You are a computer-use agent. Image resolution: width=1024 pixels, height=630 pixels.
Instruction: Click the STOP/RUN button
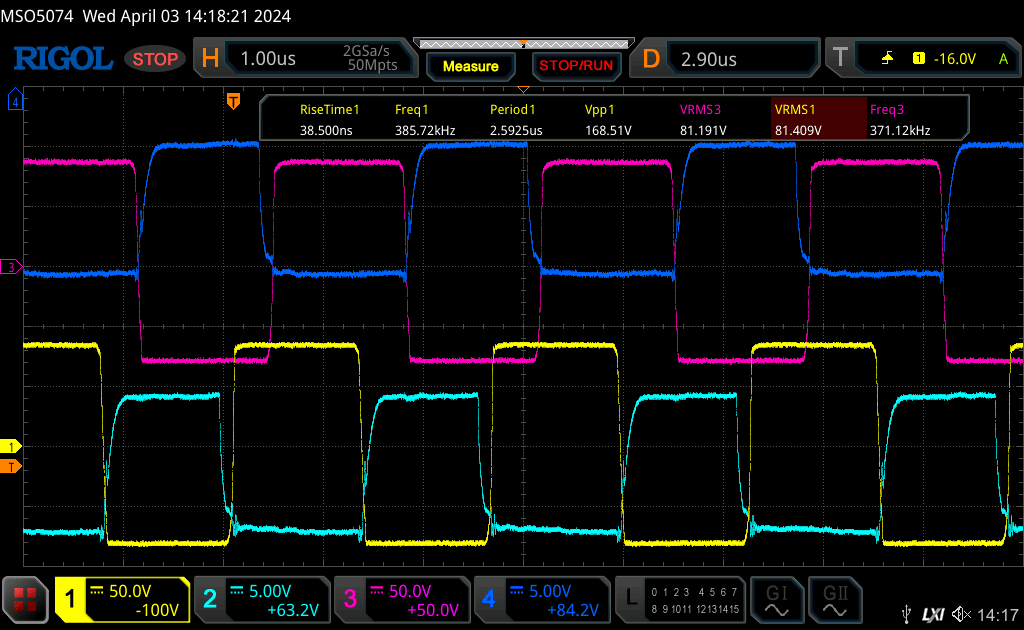pos(576,66)
